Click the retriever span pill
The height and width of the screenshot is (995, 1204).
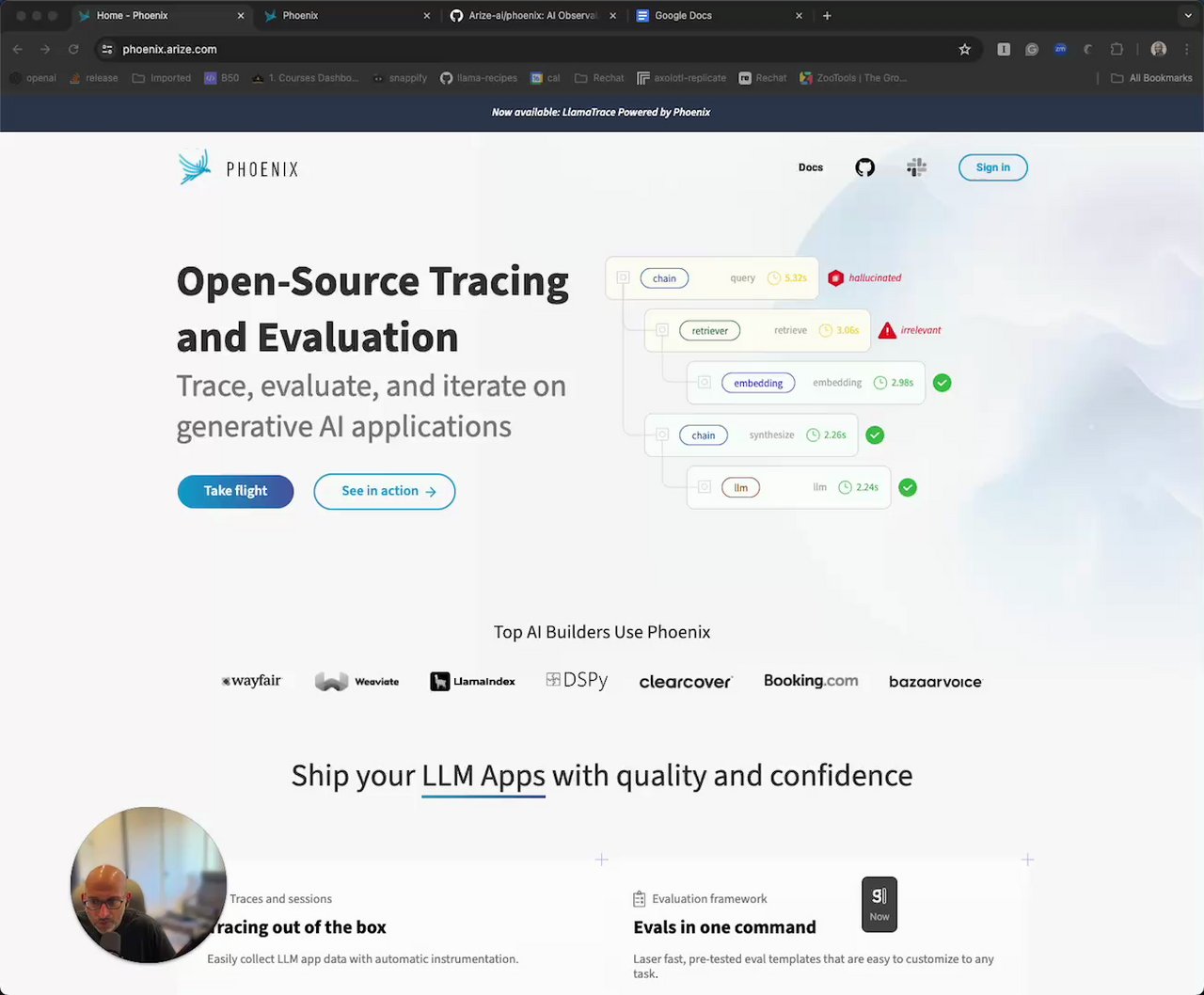(710, 330)
